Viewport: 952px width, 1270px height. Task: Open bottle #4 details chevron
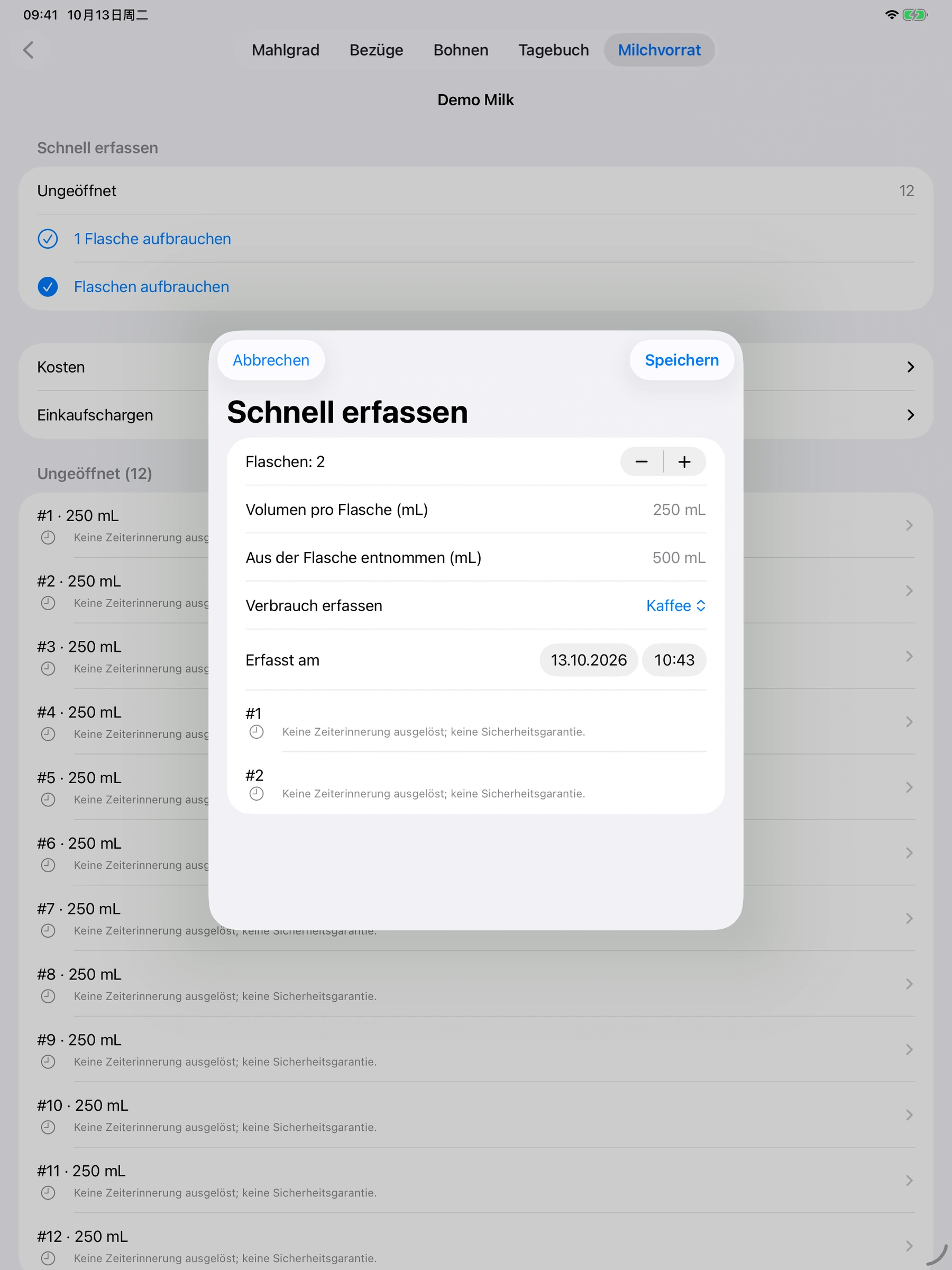[909, 722]
